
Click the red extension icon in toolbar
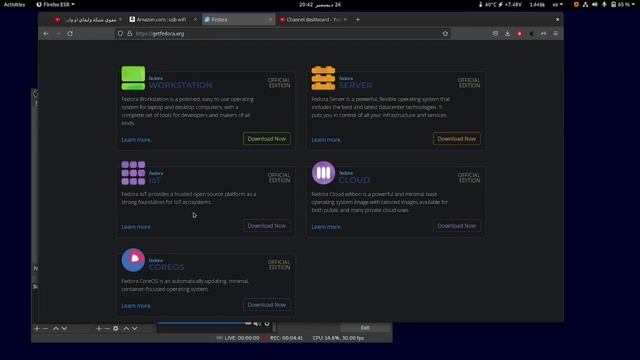(x=520, y=33)
